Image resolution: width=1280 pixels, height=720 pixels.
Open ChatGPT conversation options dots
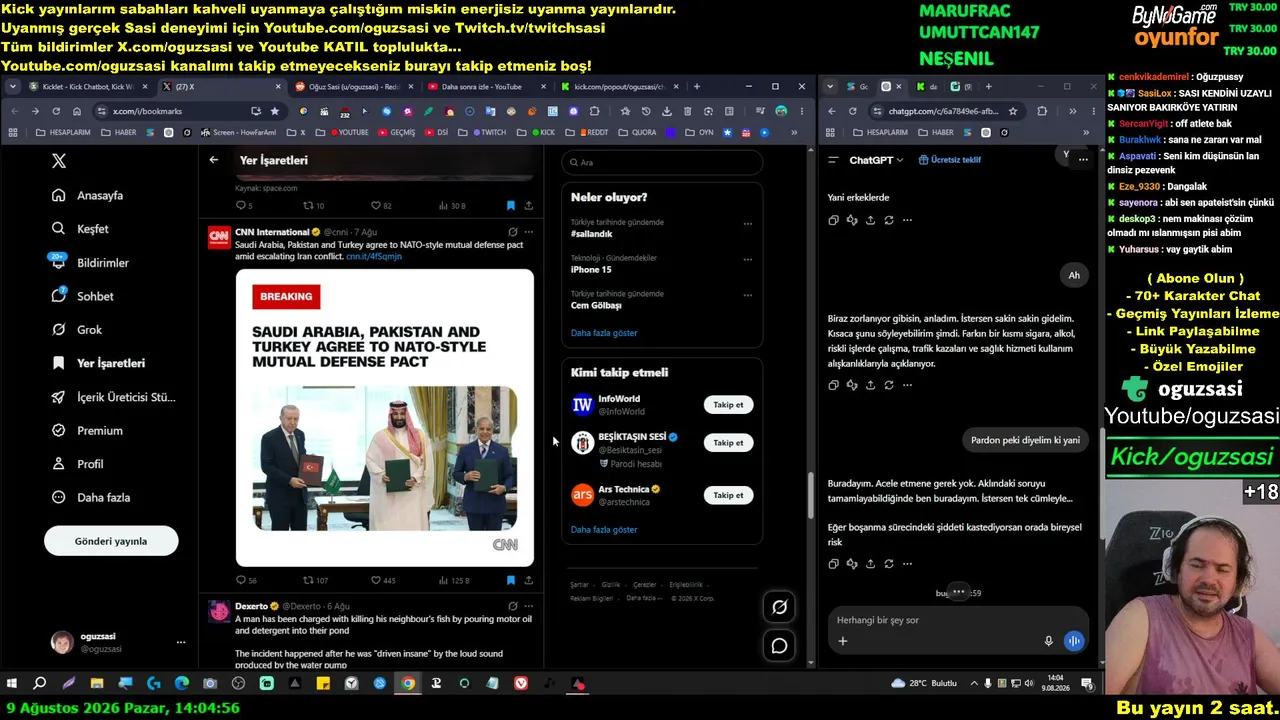point(1083,159)
